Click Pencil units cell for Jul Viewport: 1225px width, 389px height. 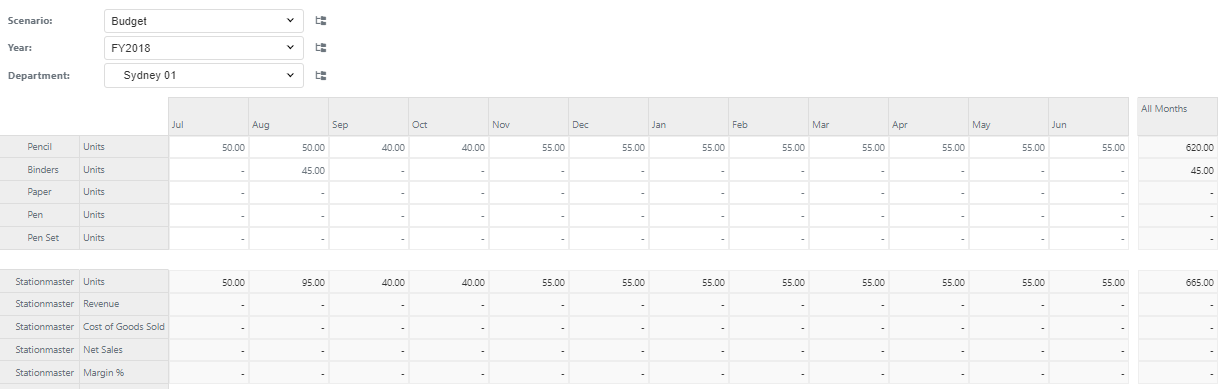coord(209,147)
